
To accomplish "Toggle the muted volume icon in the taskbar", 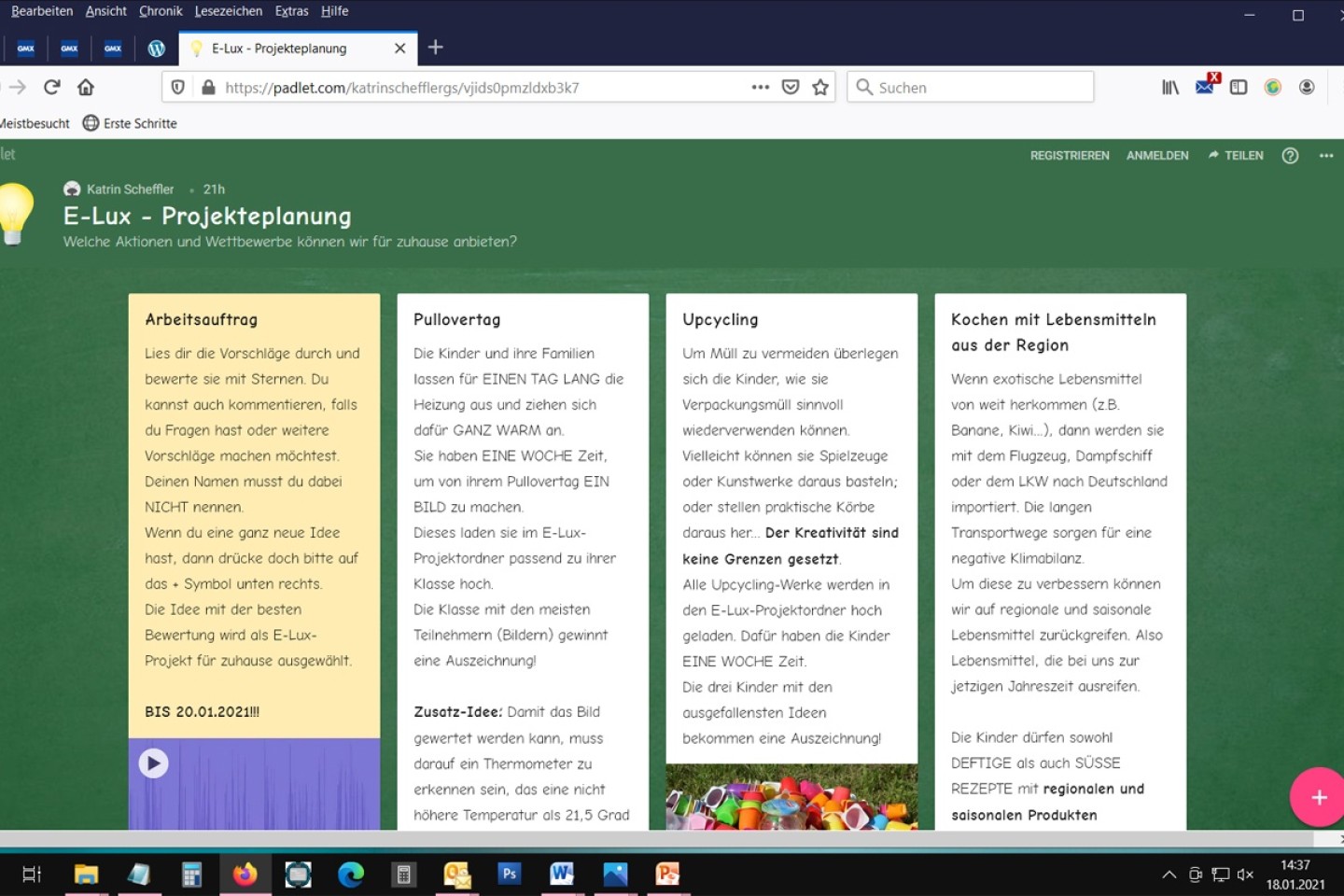I will [x=1245, y=875].
